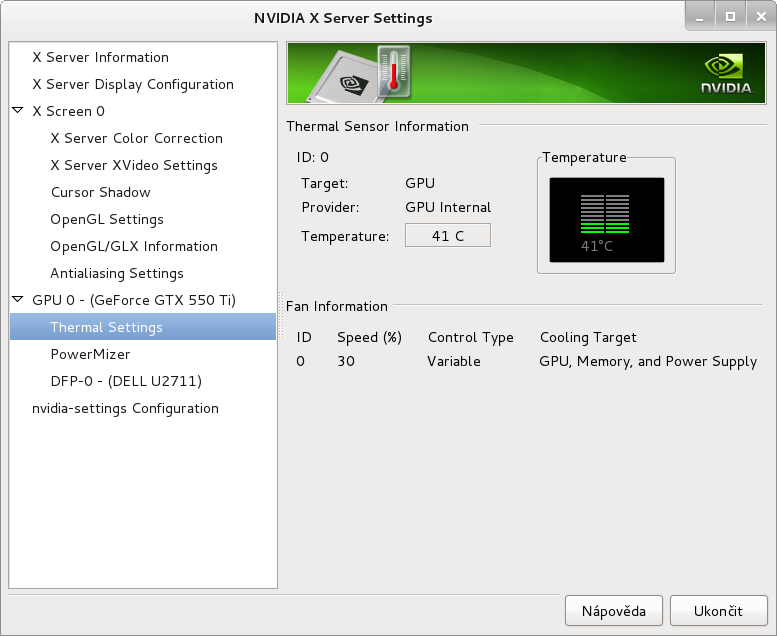Select DFP-0 - (DELL U2711) display
This screenshot has height=636, width=777.
pos(126,381)
